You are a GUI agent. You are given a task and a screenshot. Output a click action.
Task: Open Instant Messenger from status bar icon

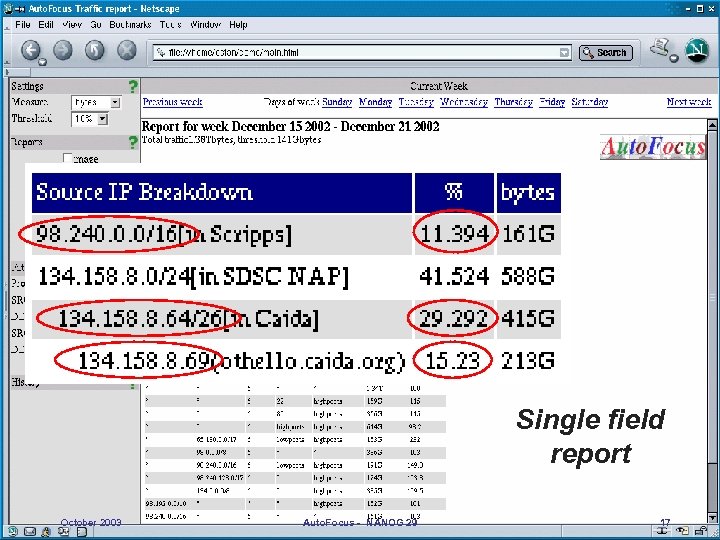[46, 531]
